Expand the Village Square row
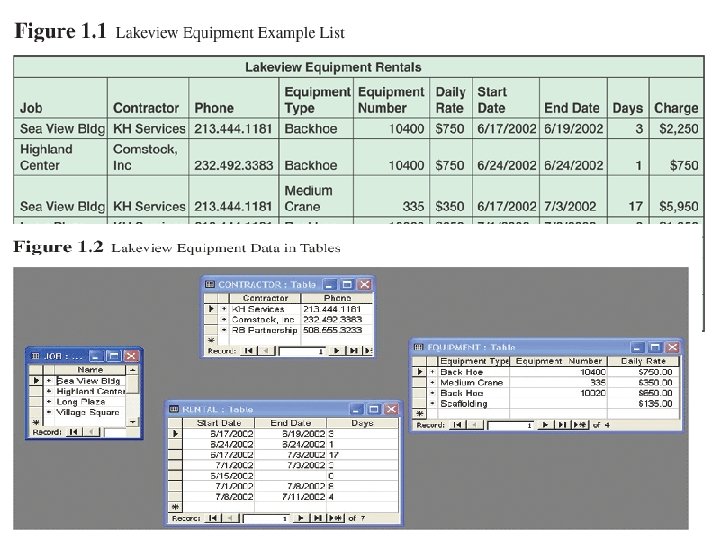720x540 pixels. (x=49, y=412)
